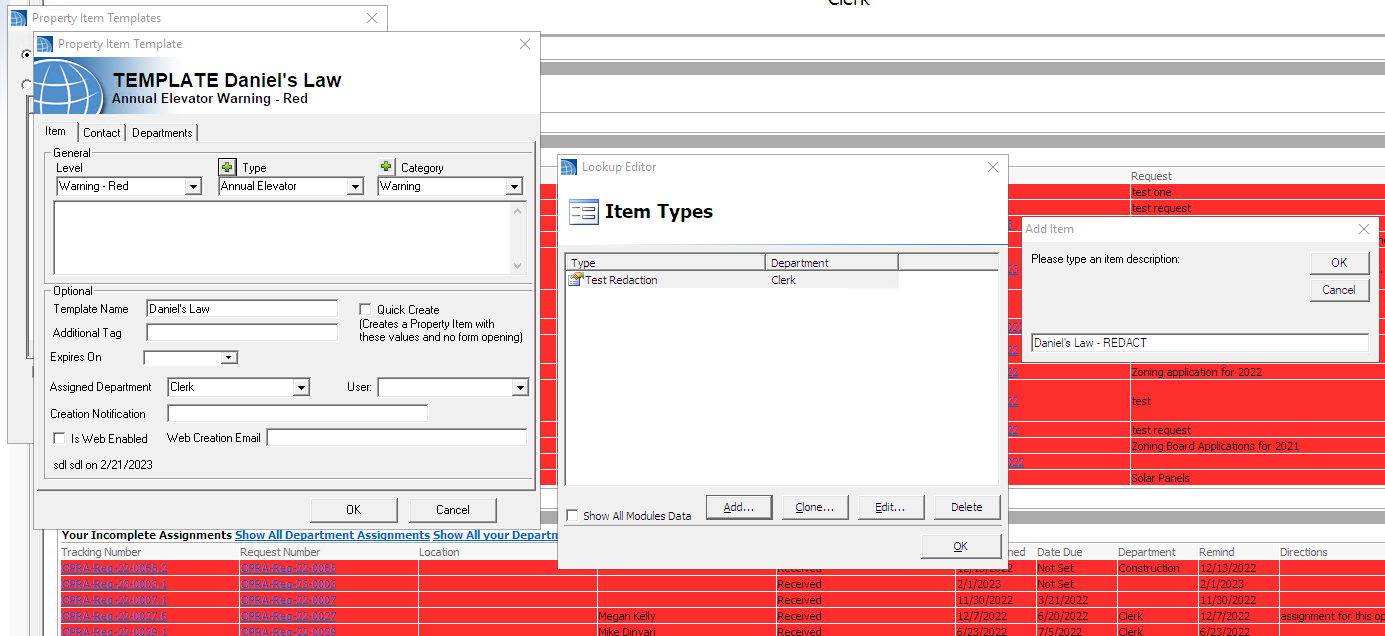
Task: Click scroll-up arrow of description text area
Action: [x=518, y=211]
